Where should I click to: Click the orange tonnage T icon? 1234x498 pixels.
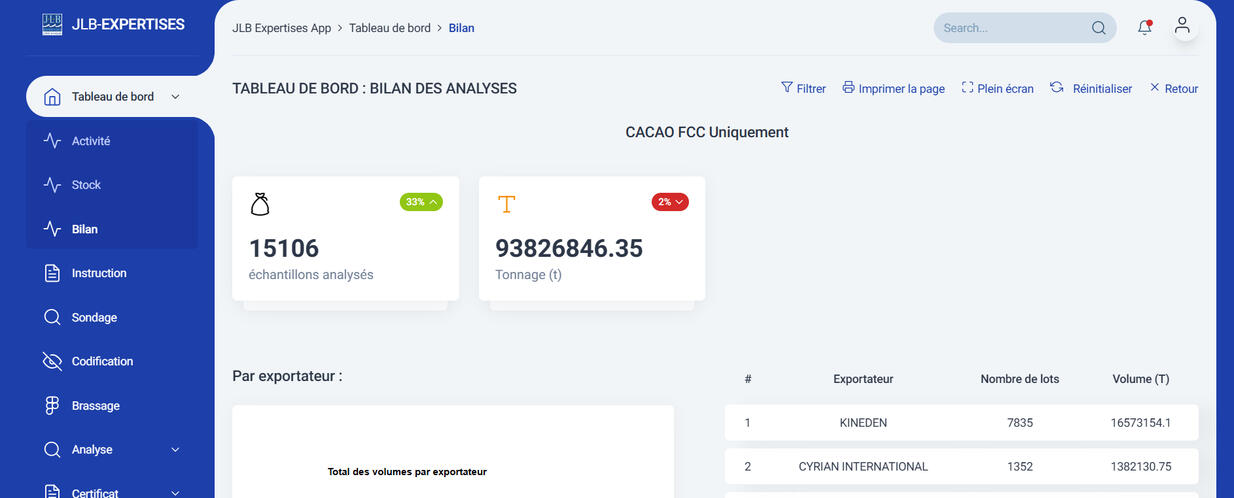(x=507, y=204)
